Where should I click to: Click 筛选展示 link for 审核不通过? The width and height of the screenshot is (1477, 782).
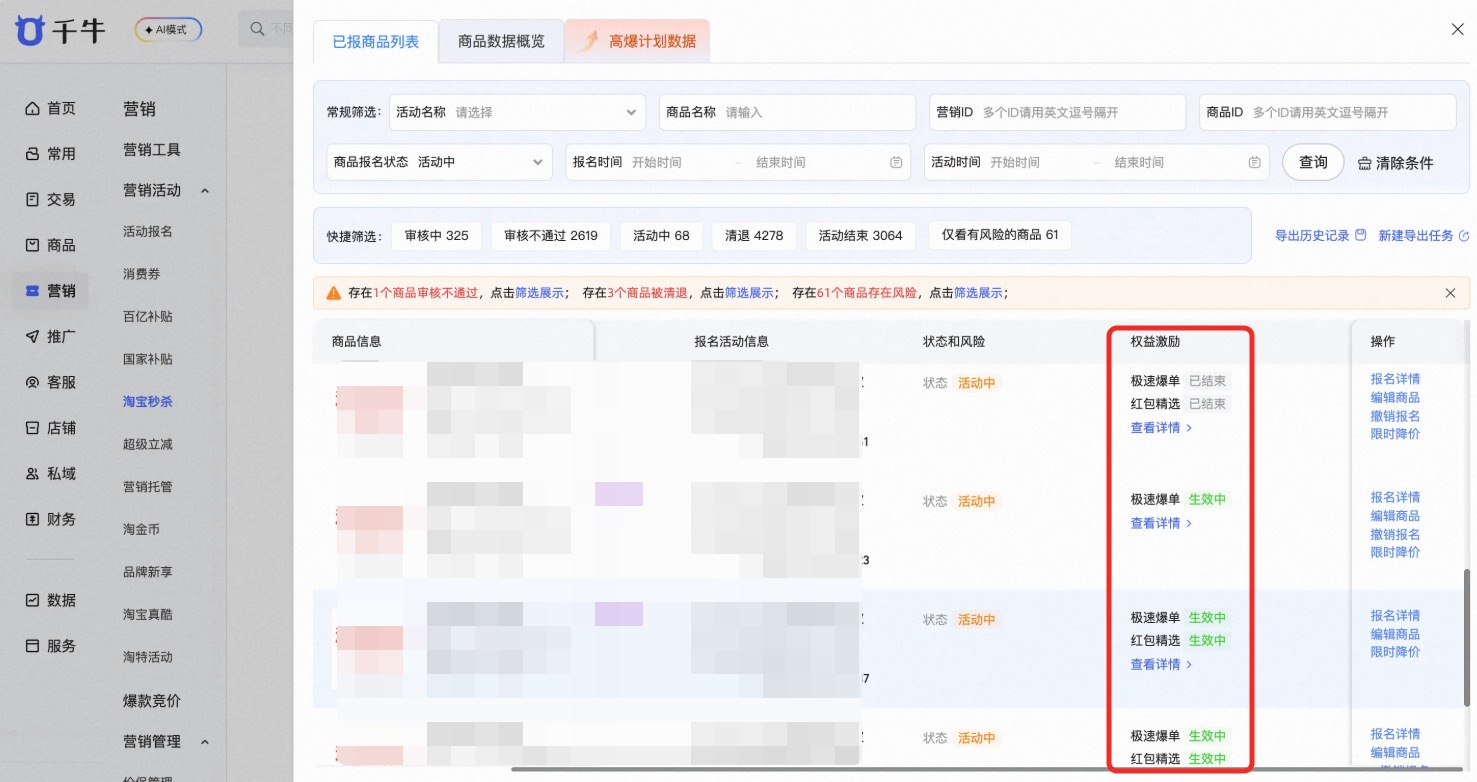[540, 293]
